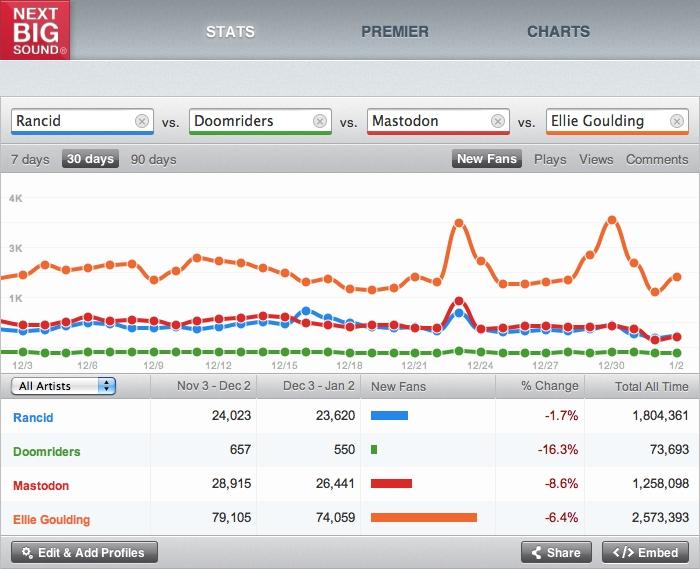The width and height of the screenshot is (700, 569).
Task: Open the PREMIER section
Action: point(395,32)
